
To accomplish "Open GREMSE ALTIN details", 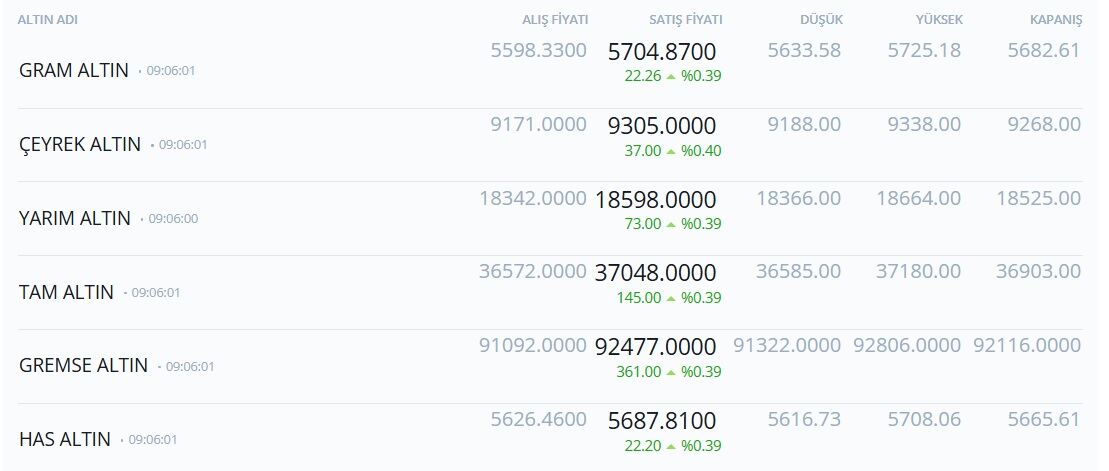I will tap(83, 366).
